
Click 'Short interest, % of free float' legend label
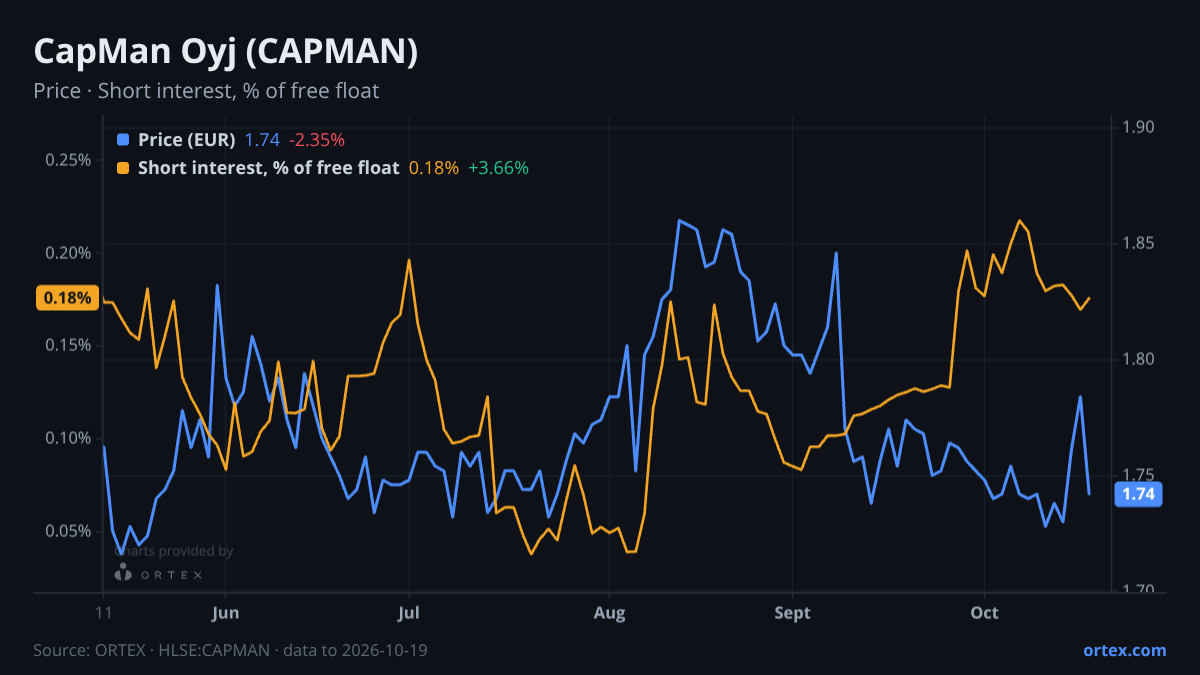[269, 168]
